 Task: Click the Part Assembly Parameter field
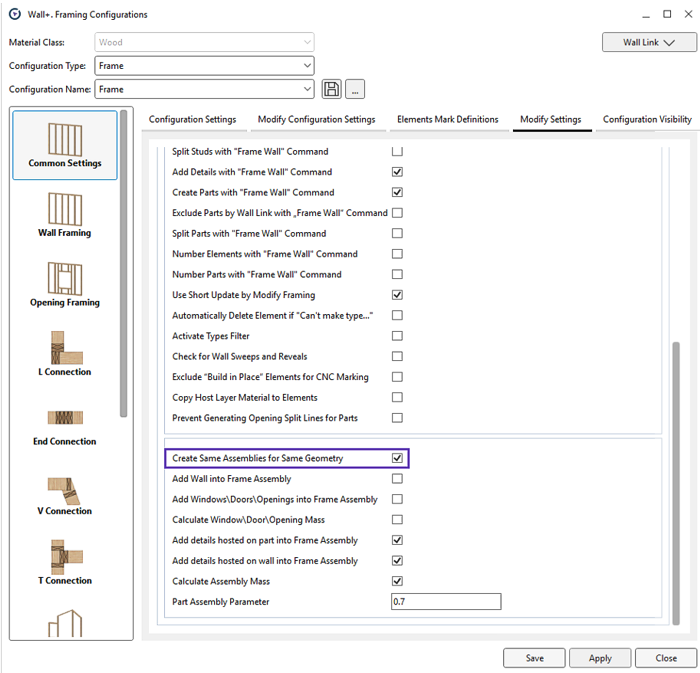[445, 602]
